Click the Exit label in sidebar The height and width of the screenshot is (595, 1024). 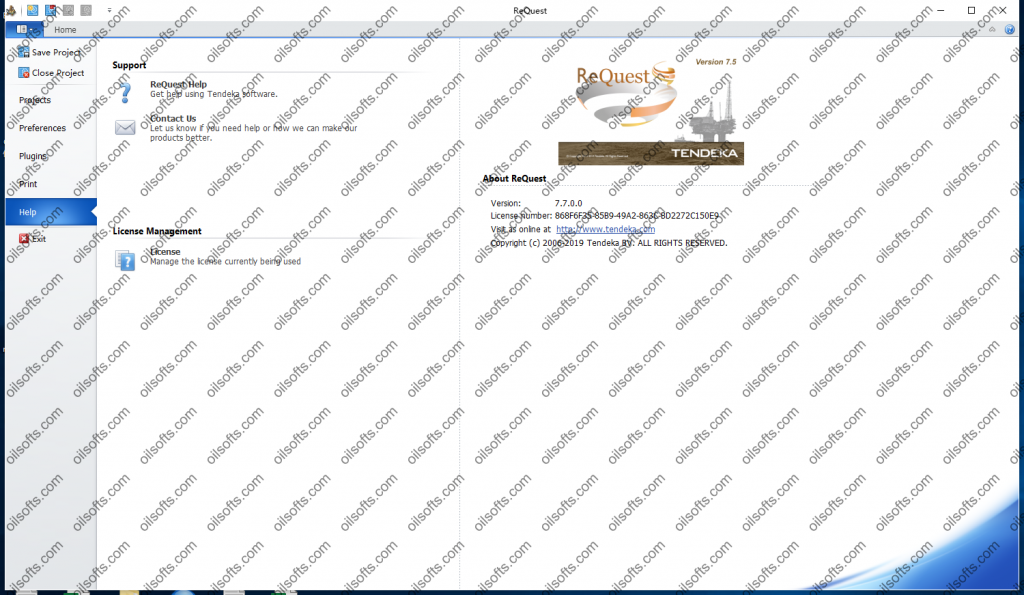coord(39,239)
